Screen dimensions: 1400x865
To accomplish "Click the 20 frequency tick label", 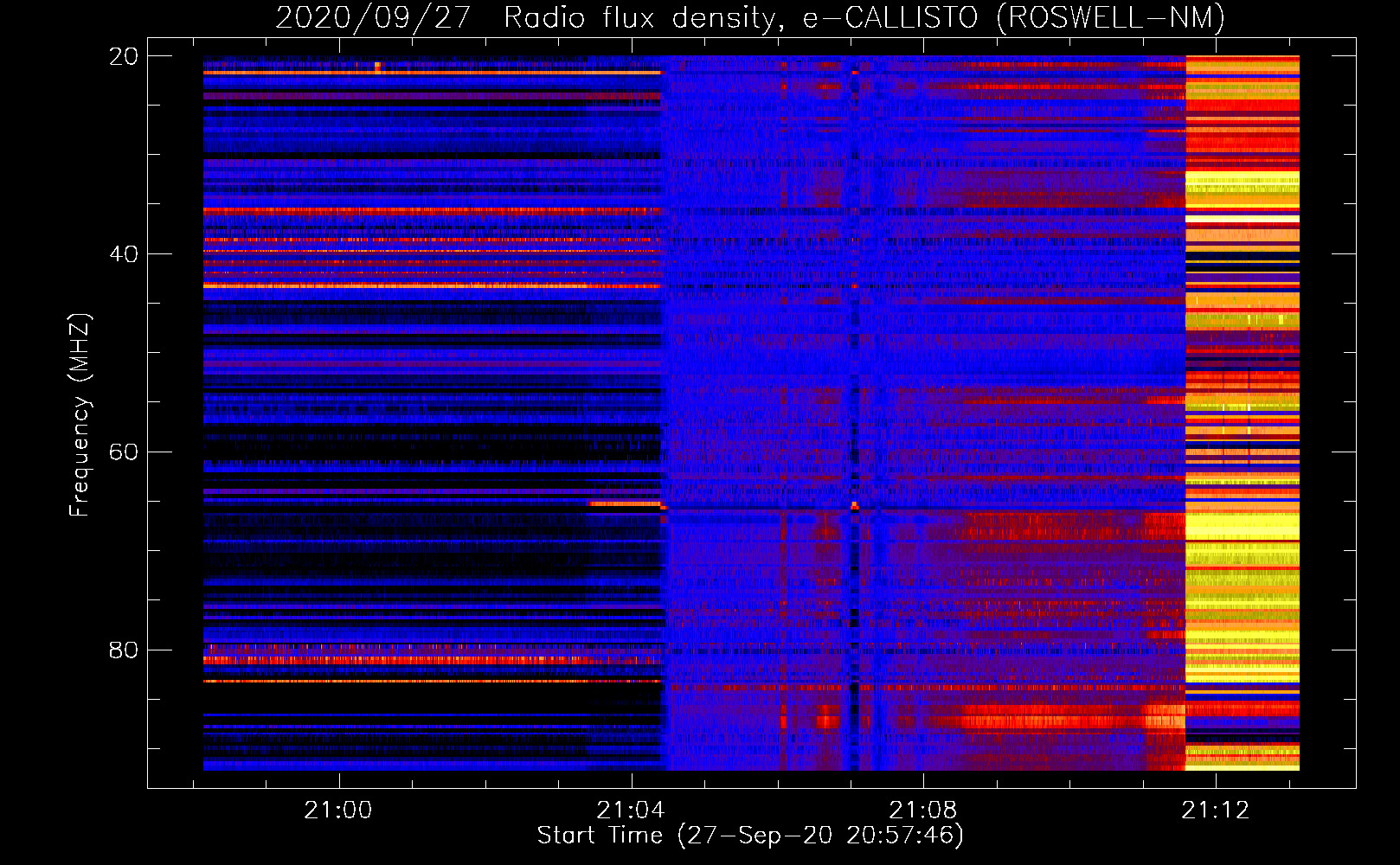I will tap(123, 56).
